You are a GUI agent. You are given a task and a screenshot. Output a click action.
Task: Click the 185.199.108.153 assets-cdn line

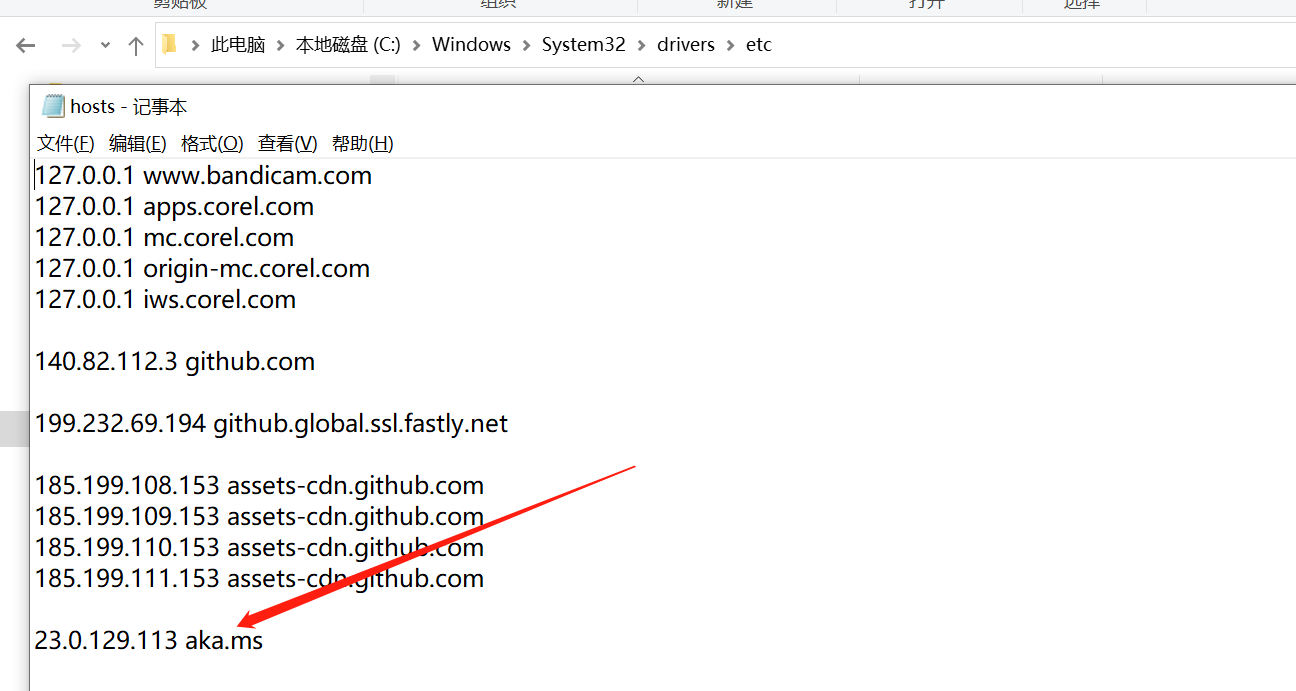259,486
